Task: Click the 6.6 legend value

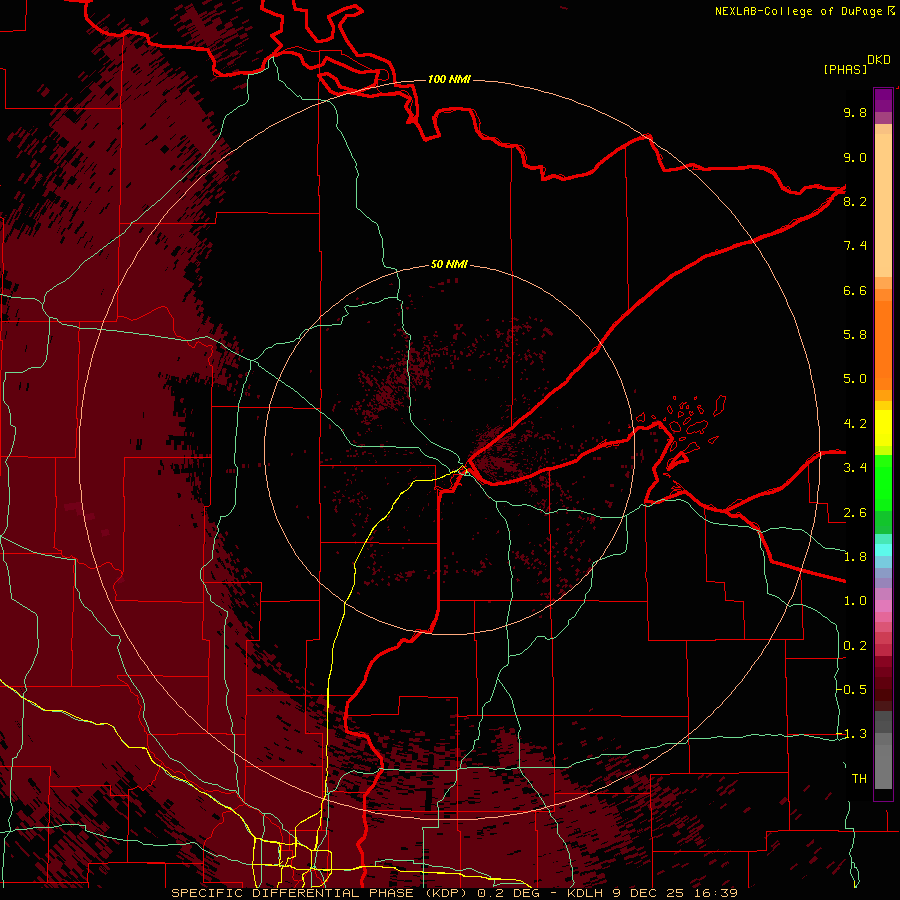Action: (855, 290)
